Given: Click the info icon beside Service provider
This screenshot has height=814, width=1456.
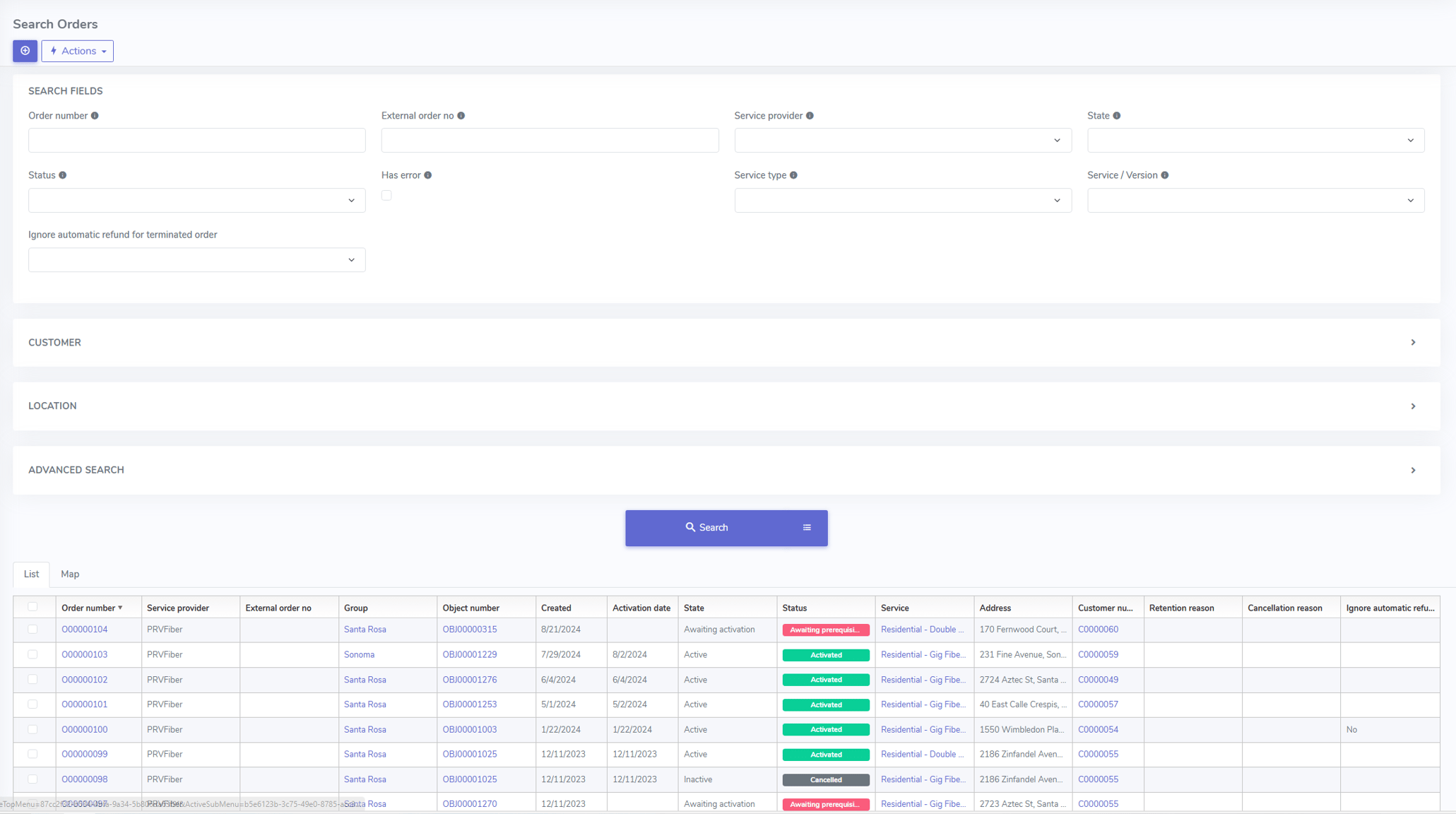Looking at the screenshot, I should click(x=811, y=115).
